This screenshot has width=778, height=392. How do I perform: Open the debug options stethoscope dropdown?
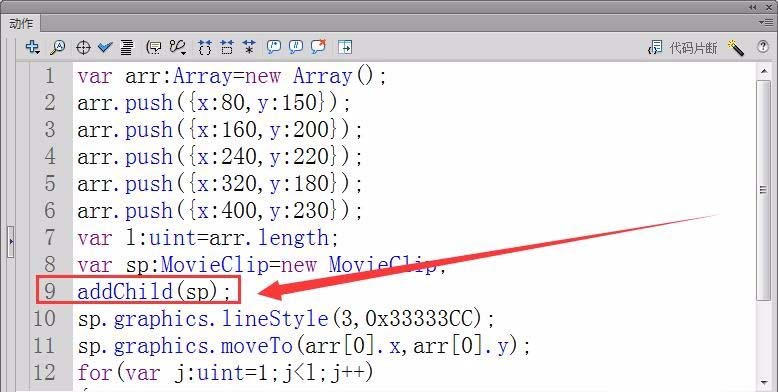(177, 47)
